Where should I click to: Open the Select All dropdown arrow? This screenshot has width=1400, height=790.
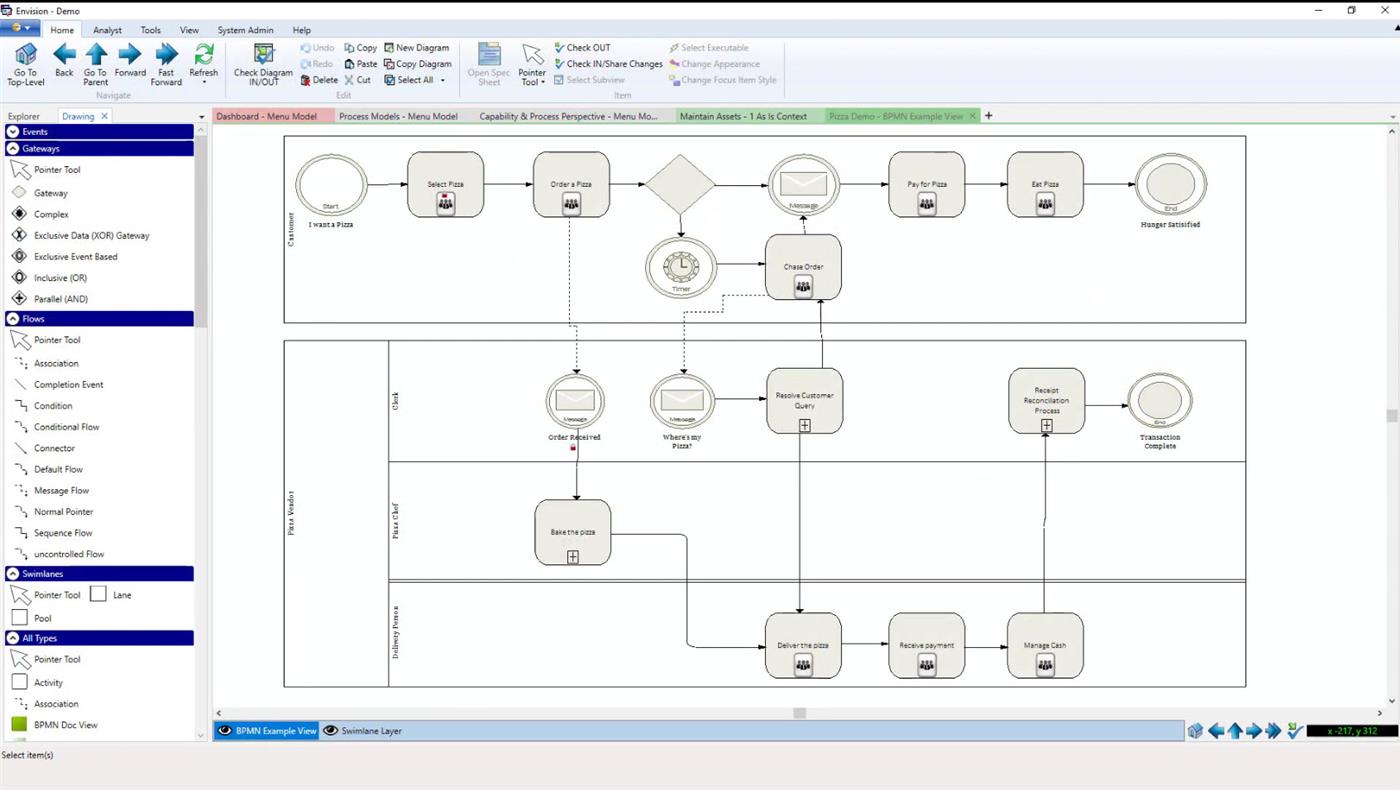pos(443,80)
